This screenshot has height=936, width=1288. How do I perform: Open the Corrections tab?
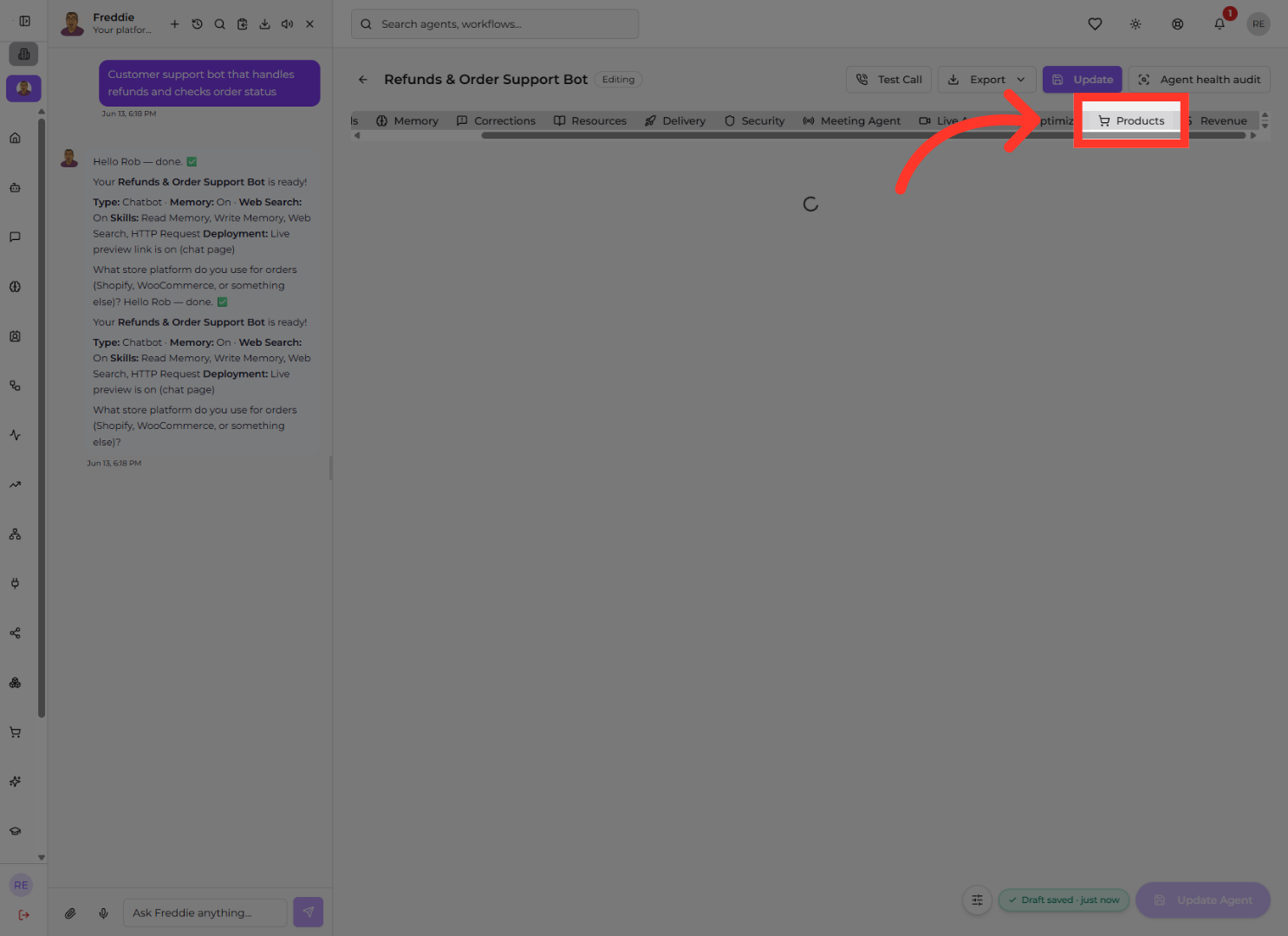point(496,121)
